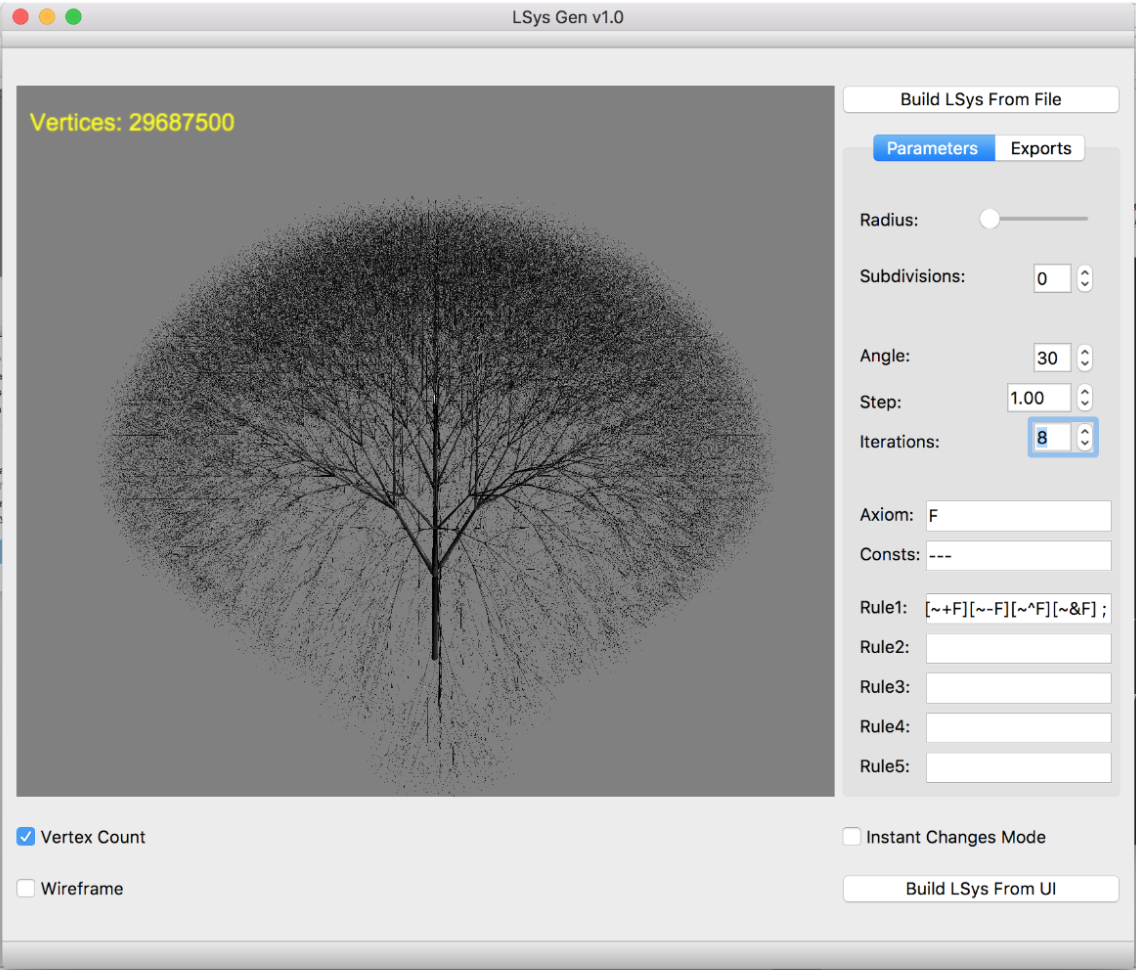Viewport: 1136px width, 970px height.
Task: Decrease Iterations with the down arrow
Action: coord(1085,444)
